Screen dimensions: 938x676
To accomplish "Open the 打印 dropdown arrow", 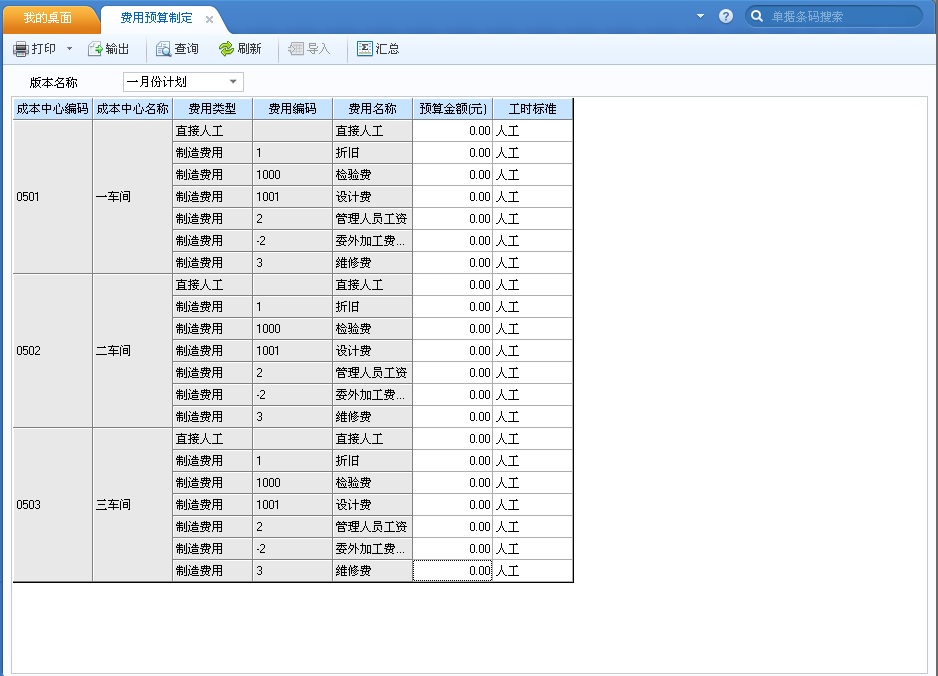I will pyautogui.click(x=69, y=49).
